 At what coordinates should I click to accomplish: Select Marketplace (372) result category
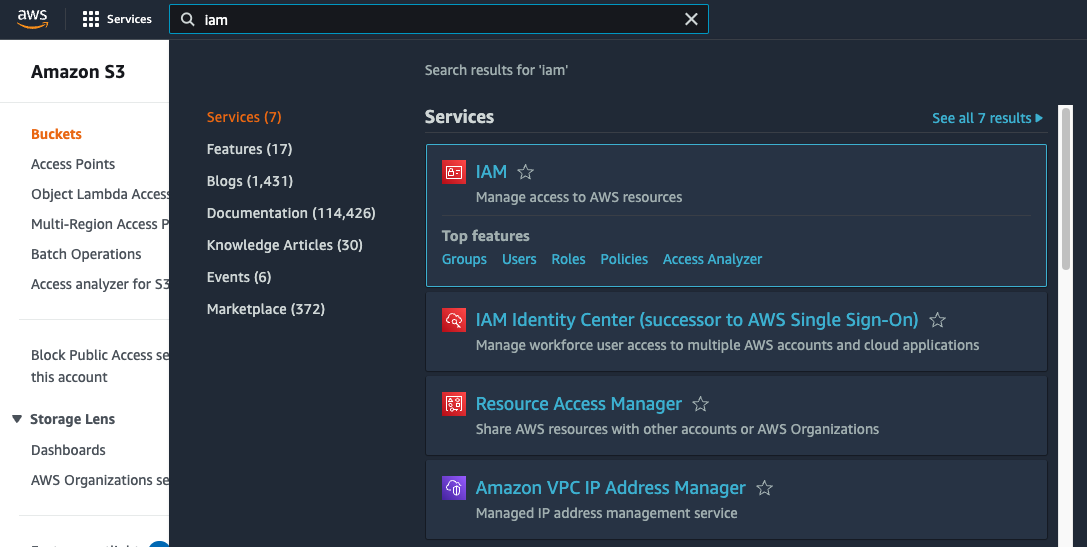[266, 309]
